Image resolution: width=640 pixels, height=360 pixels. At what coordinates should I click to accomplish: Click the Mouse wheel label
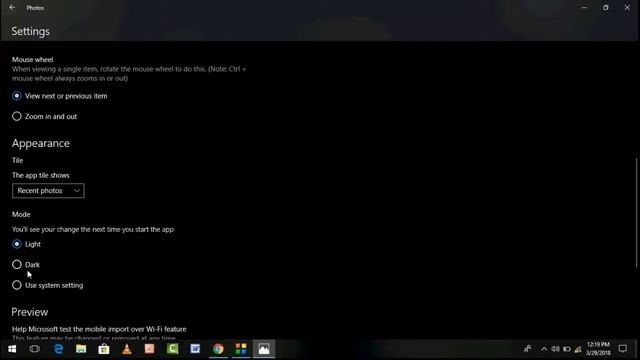coord(33,60)
